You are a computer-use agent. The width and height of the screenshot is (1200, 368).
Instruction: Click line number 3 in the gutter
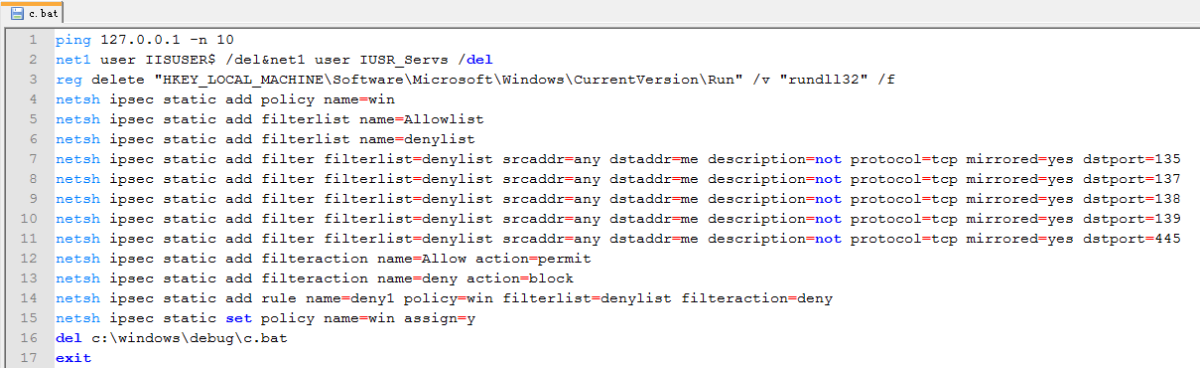tap(33, 80)
